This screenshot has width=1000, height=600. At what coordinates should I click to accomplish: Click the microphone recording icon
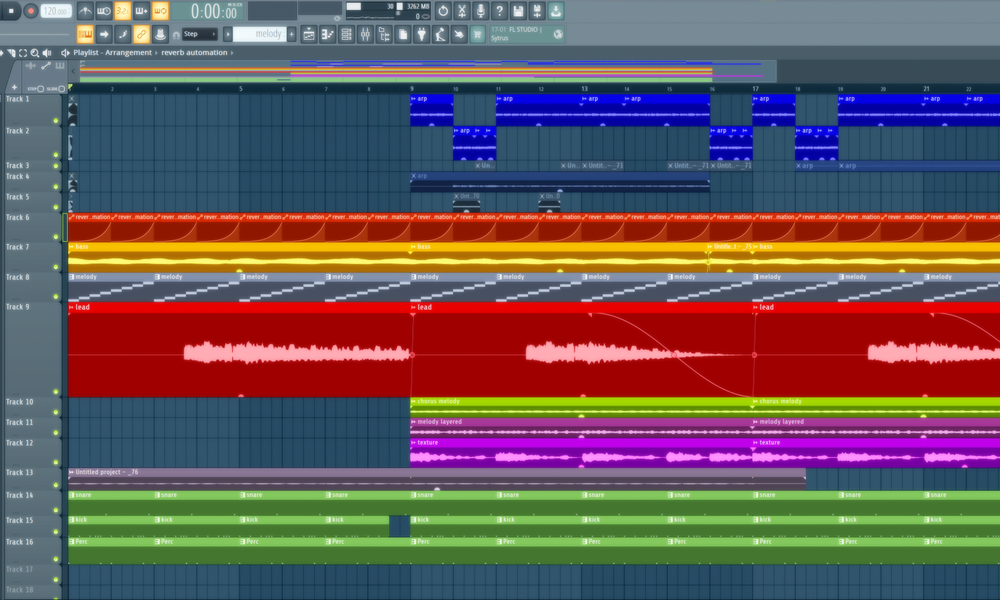481,11
